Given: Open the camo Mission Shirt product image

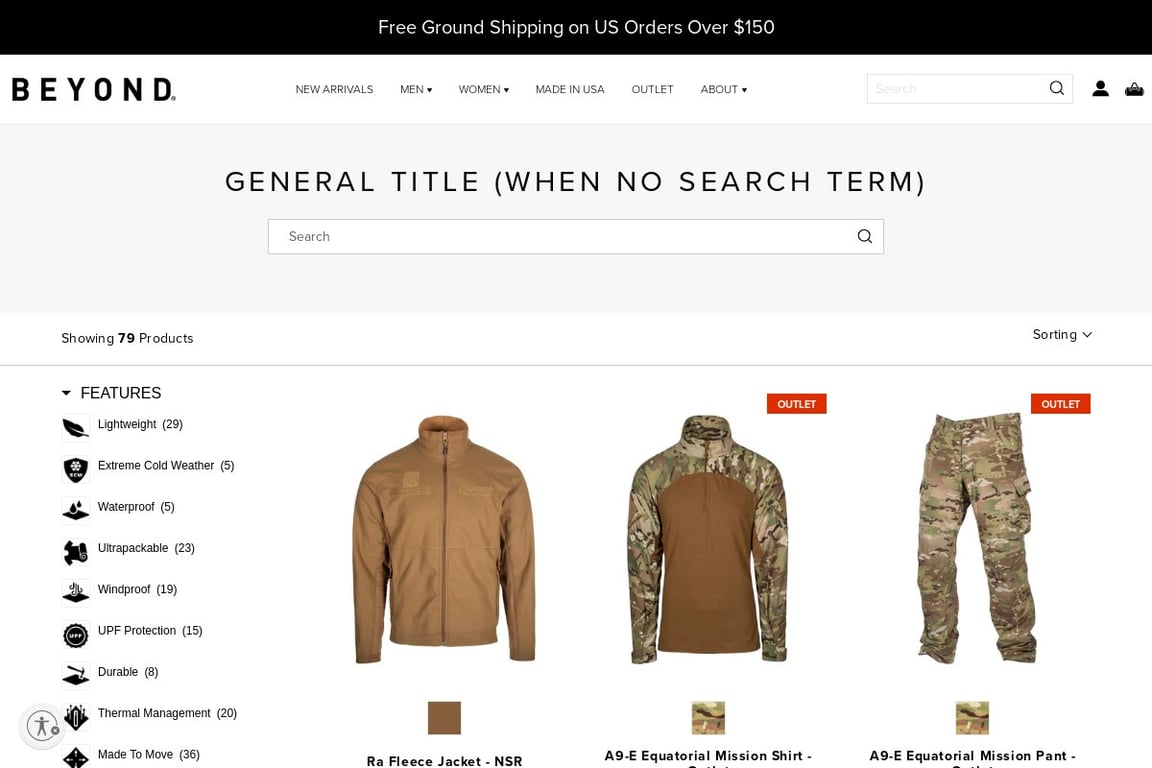Looking at the screenshot, I should coord(708,539).
